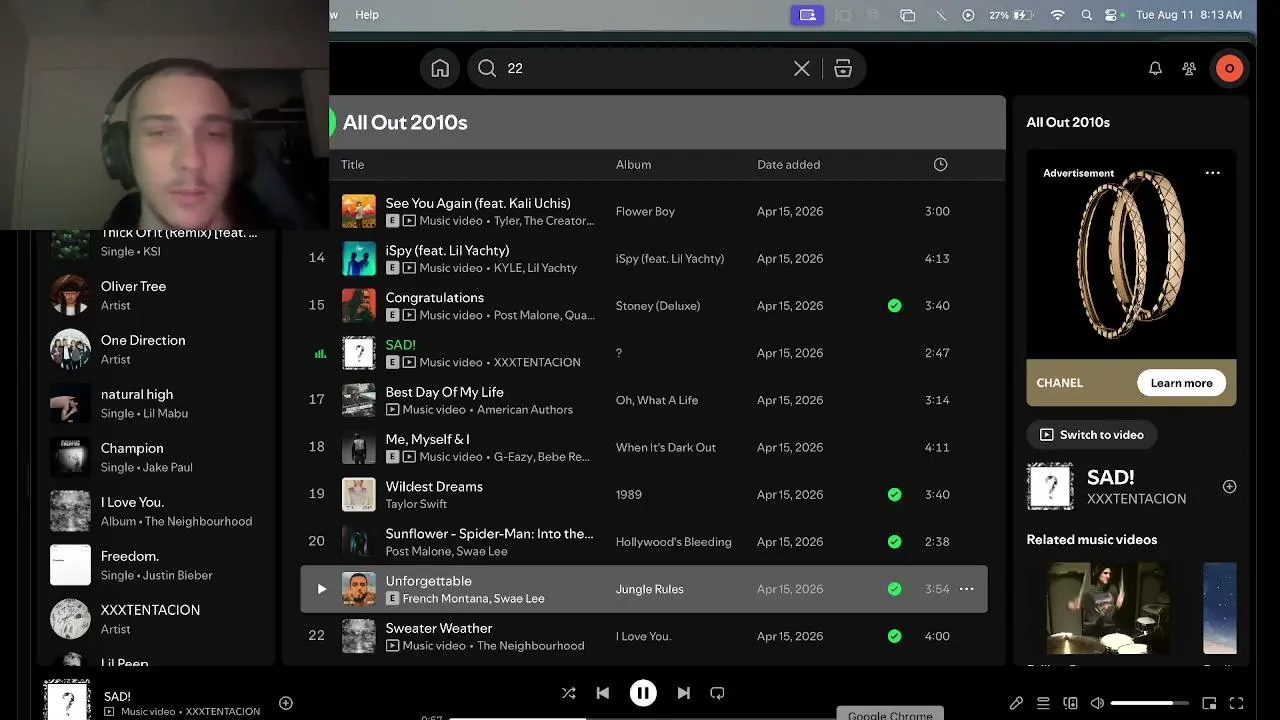
Task: Click the Me, Myself & I song title
Action: click(x=427, y=439)
